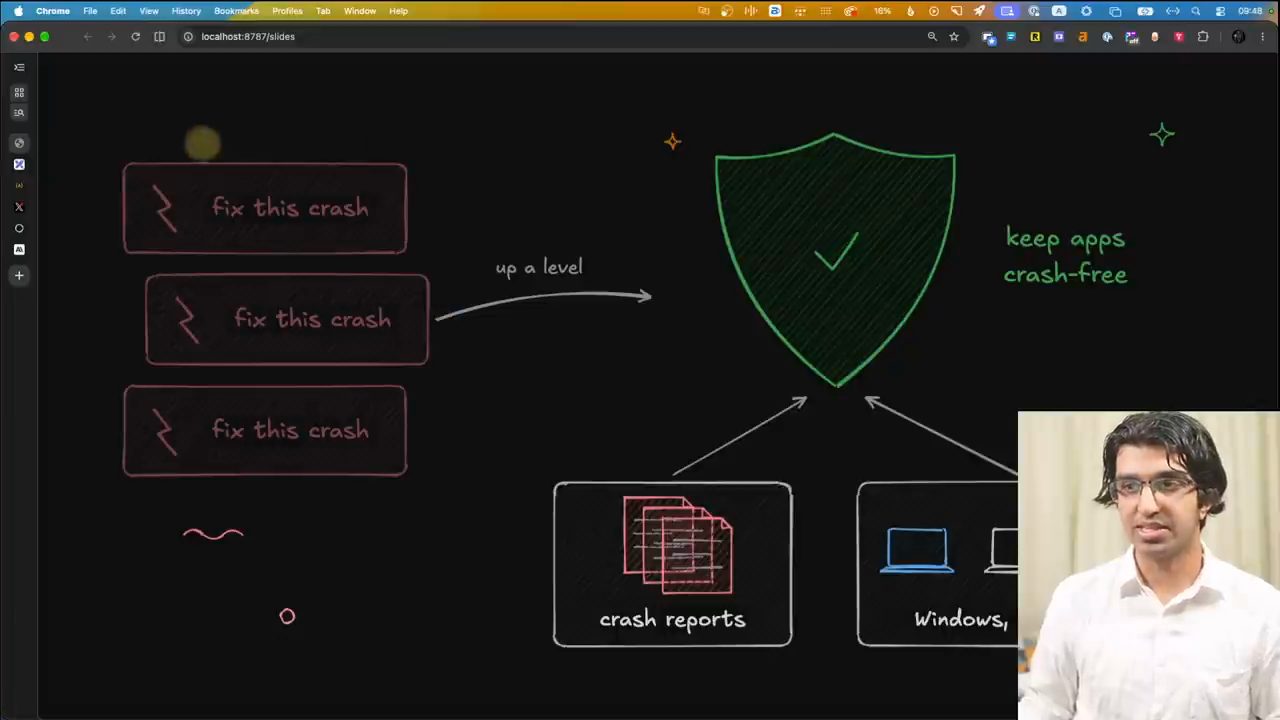This screenshot has width=1280, height=720.
Task: Open the Profiles menu
Action: click(287, 11)
